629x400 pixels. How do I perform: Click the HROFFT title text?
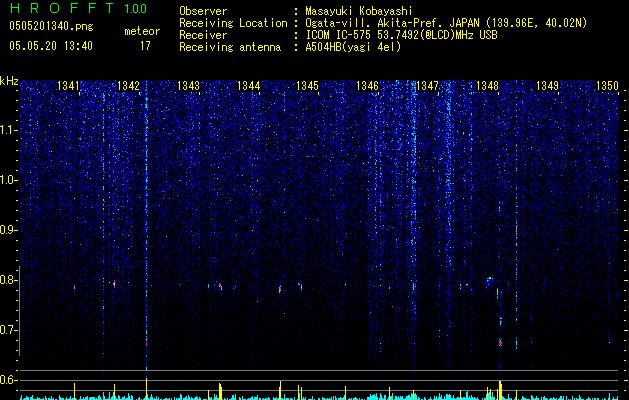click(x=62, y=8)
